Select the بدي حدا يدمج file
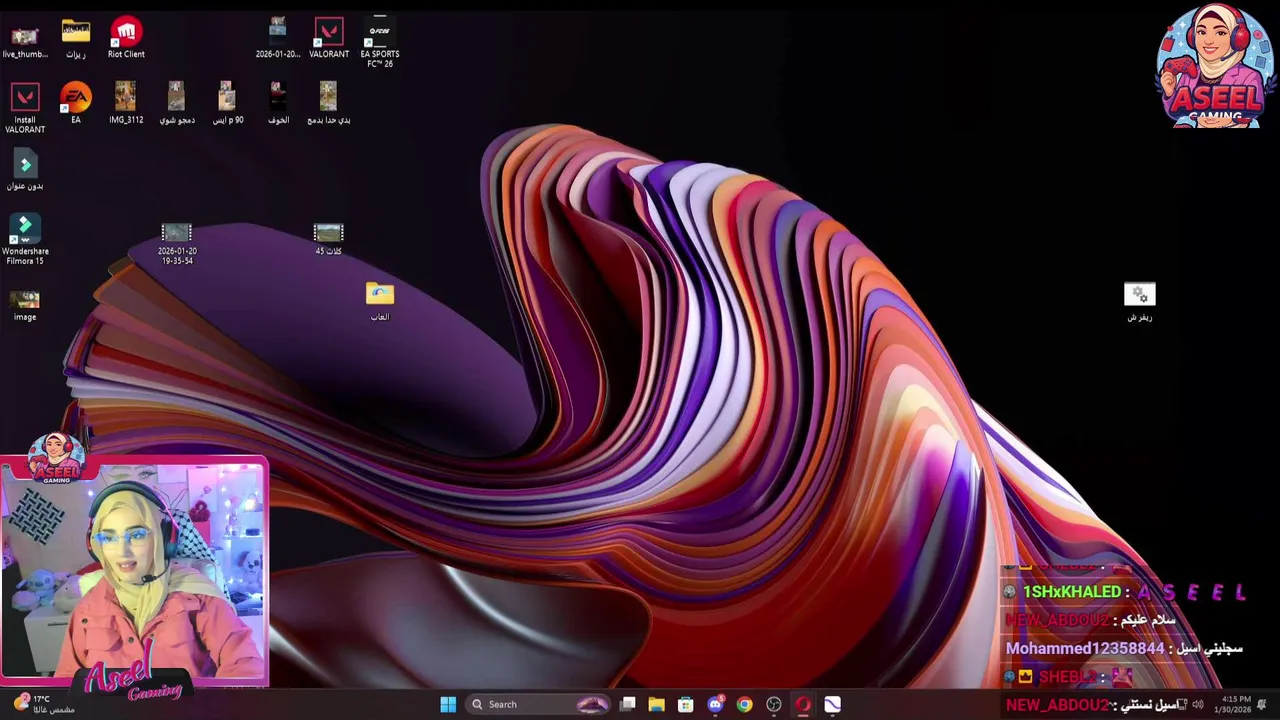1280x720 pixels. click(x=328, y=104)
